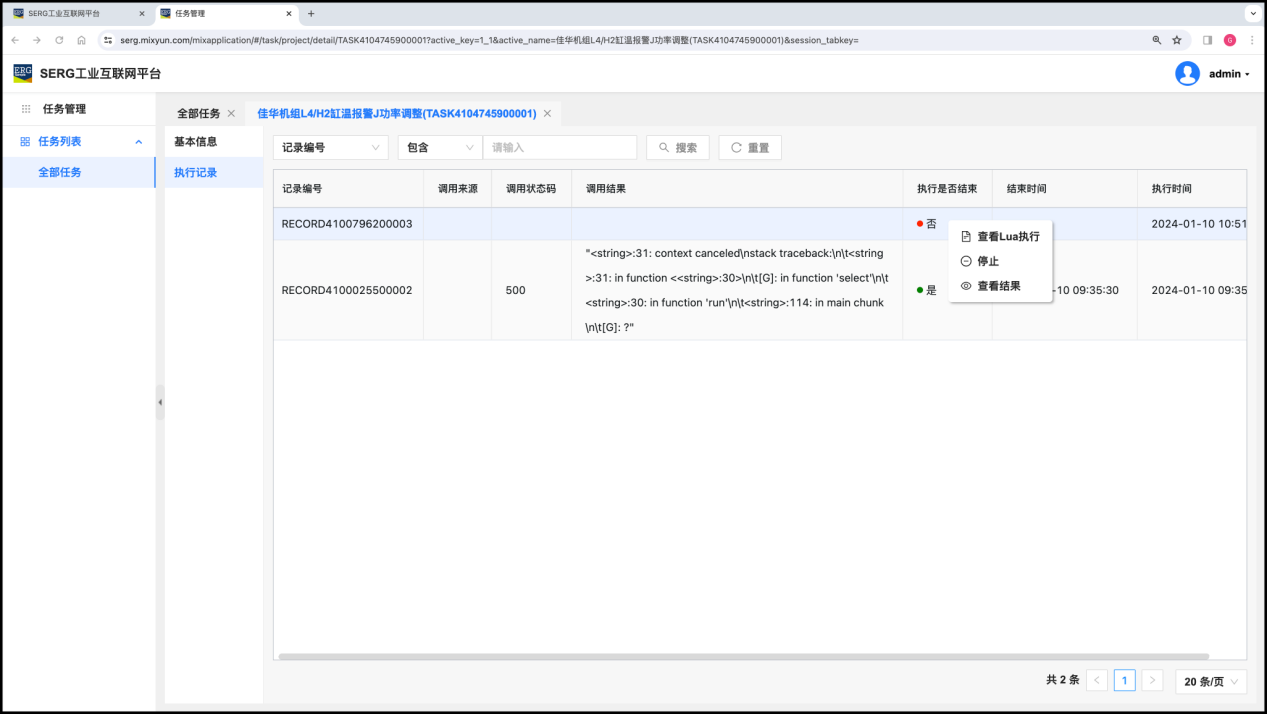Bookmark this page with star icon
The height and width of the screenshot is (714, 1267).
click(x=1177, y=40)
